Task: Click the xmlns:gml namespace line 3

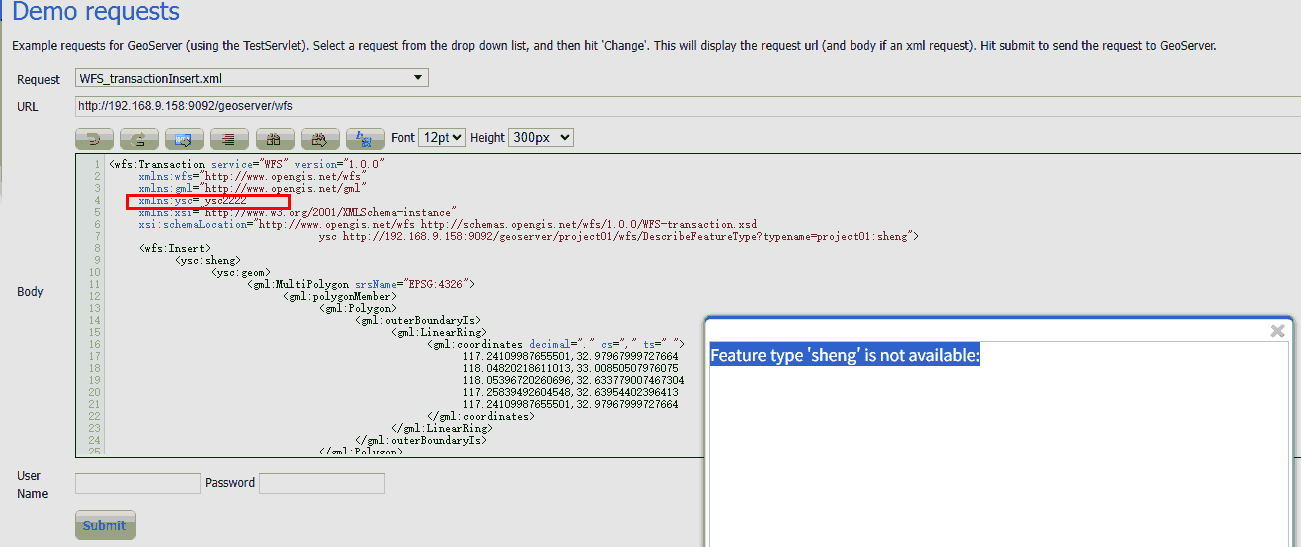Action: (x=253, y=188)
